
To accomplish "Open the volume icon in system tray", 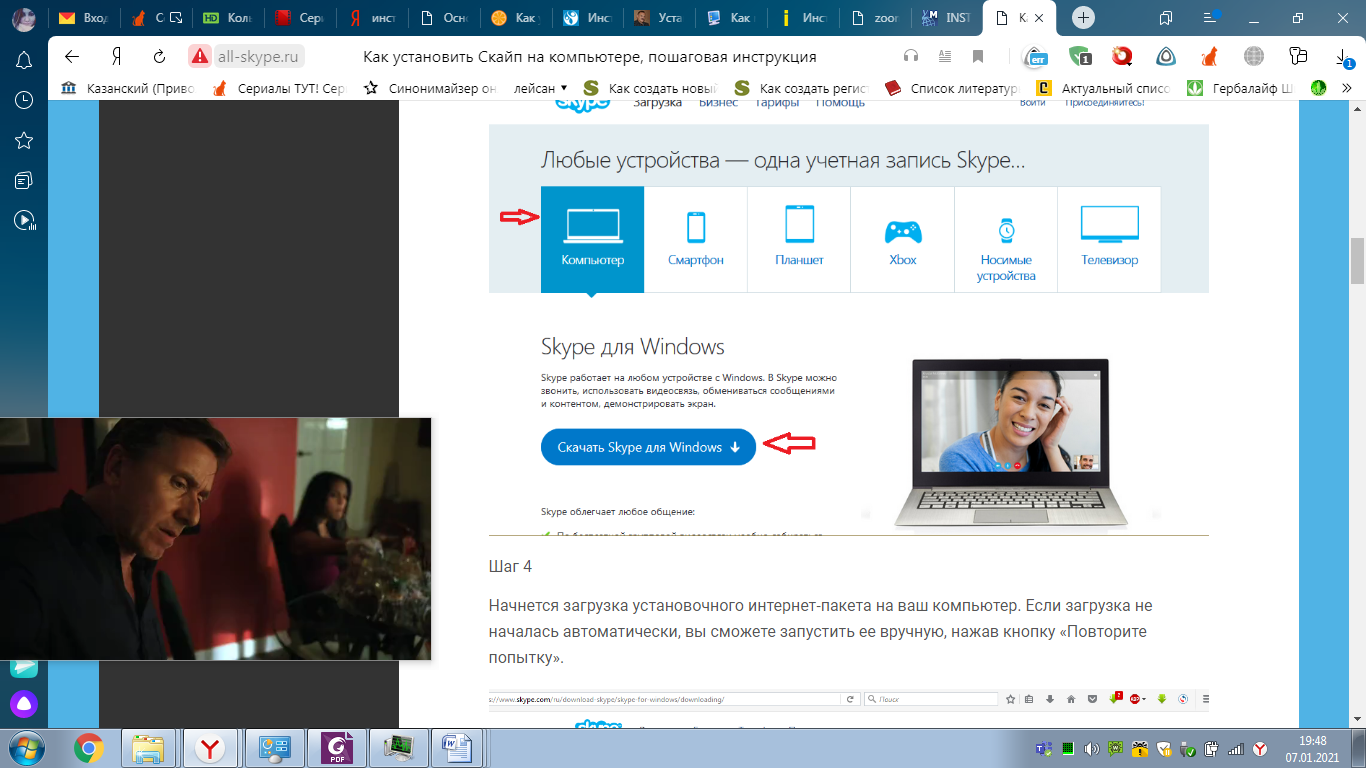I will [x=1089, y=748].
